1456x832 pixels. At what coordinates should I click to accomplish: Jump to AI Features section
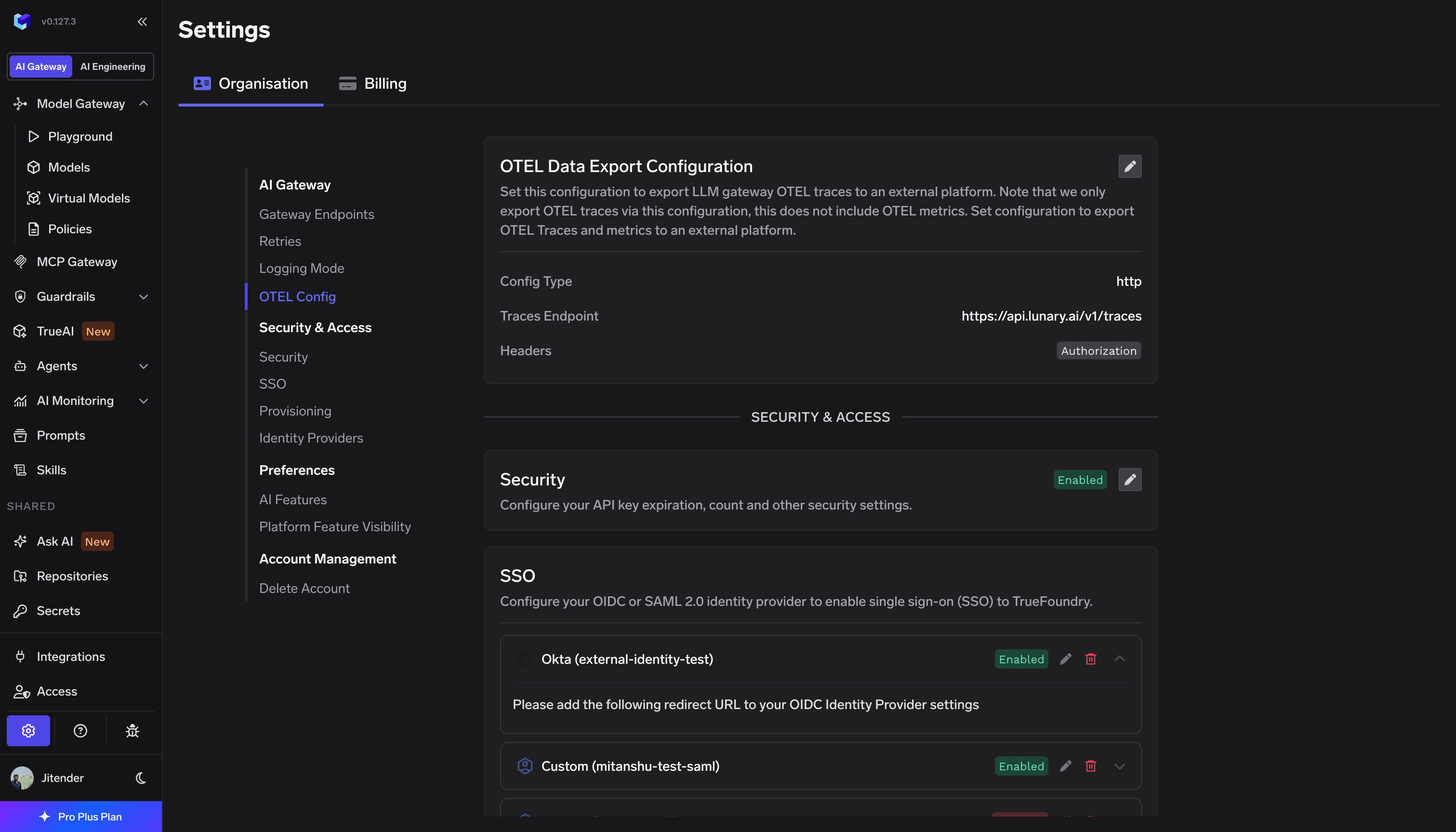(x=292, y=500)
